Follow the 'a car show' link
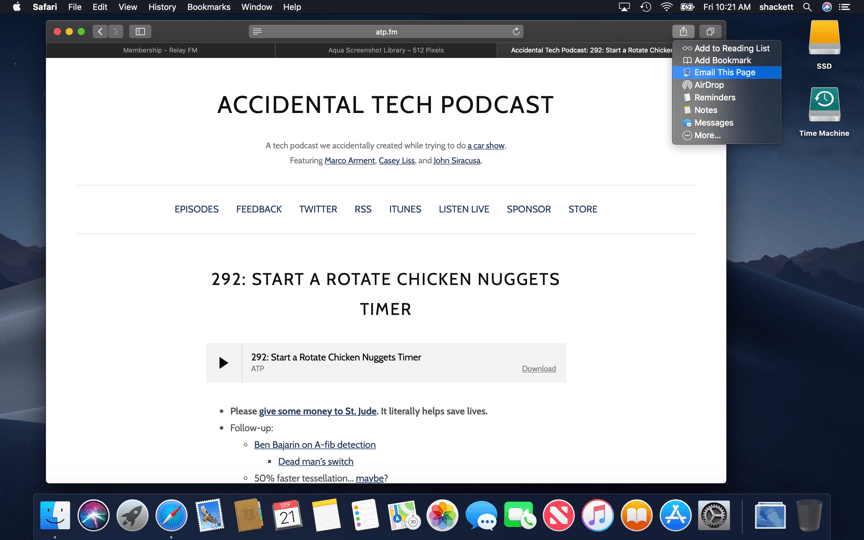864x540 pixels. point(486,145)
